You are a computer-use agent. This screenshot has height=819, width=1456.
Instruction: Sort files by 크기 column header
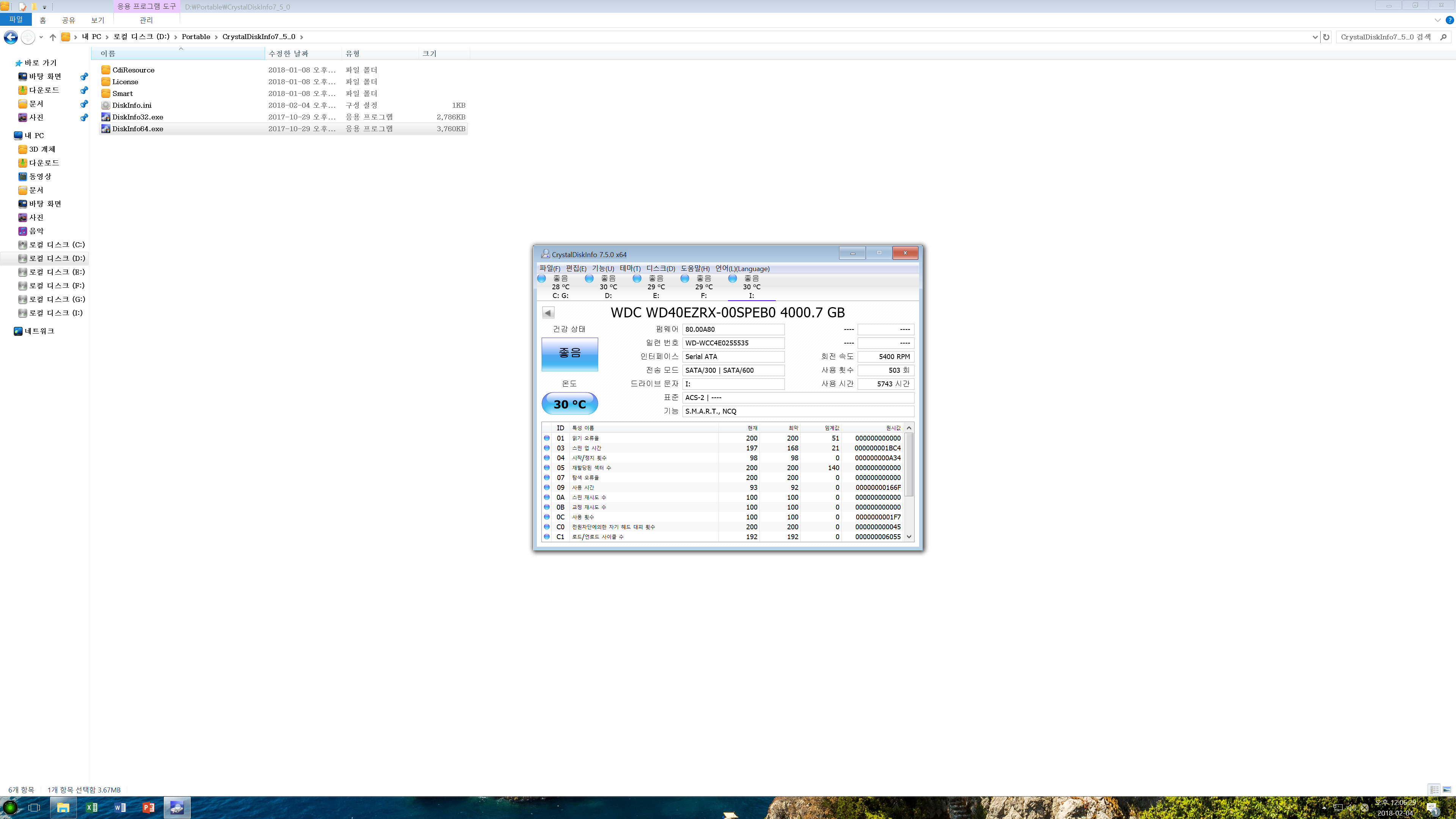[x=444, y=54]
